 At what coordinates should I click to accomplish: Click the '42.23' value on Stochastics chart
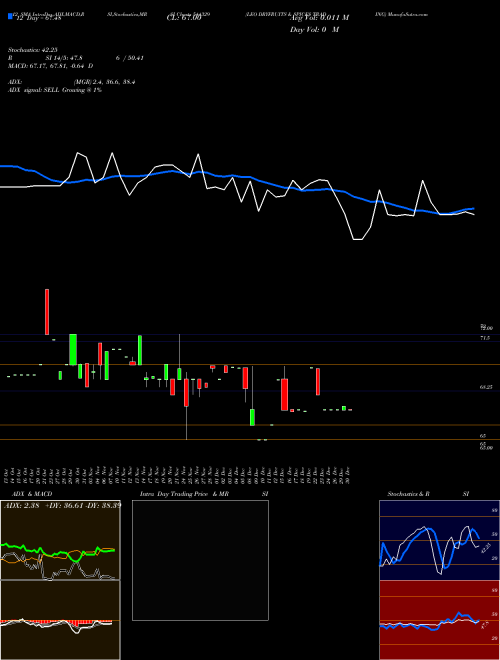[486, 548]
